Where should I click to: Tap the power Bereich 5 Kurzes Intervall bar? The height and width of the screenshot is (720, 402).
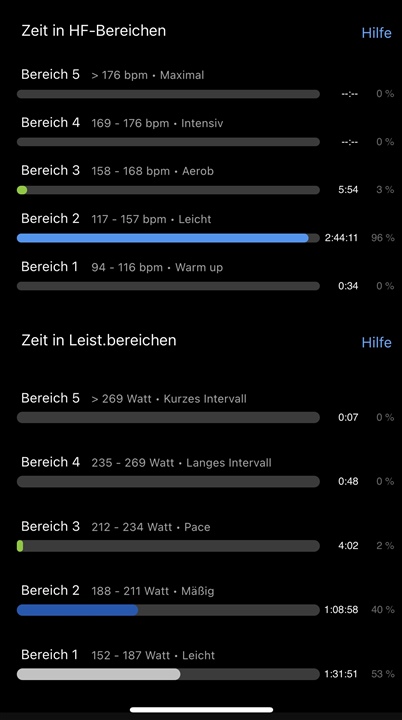point(168,417)
